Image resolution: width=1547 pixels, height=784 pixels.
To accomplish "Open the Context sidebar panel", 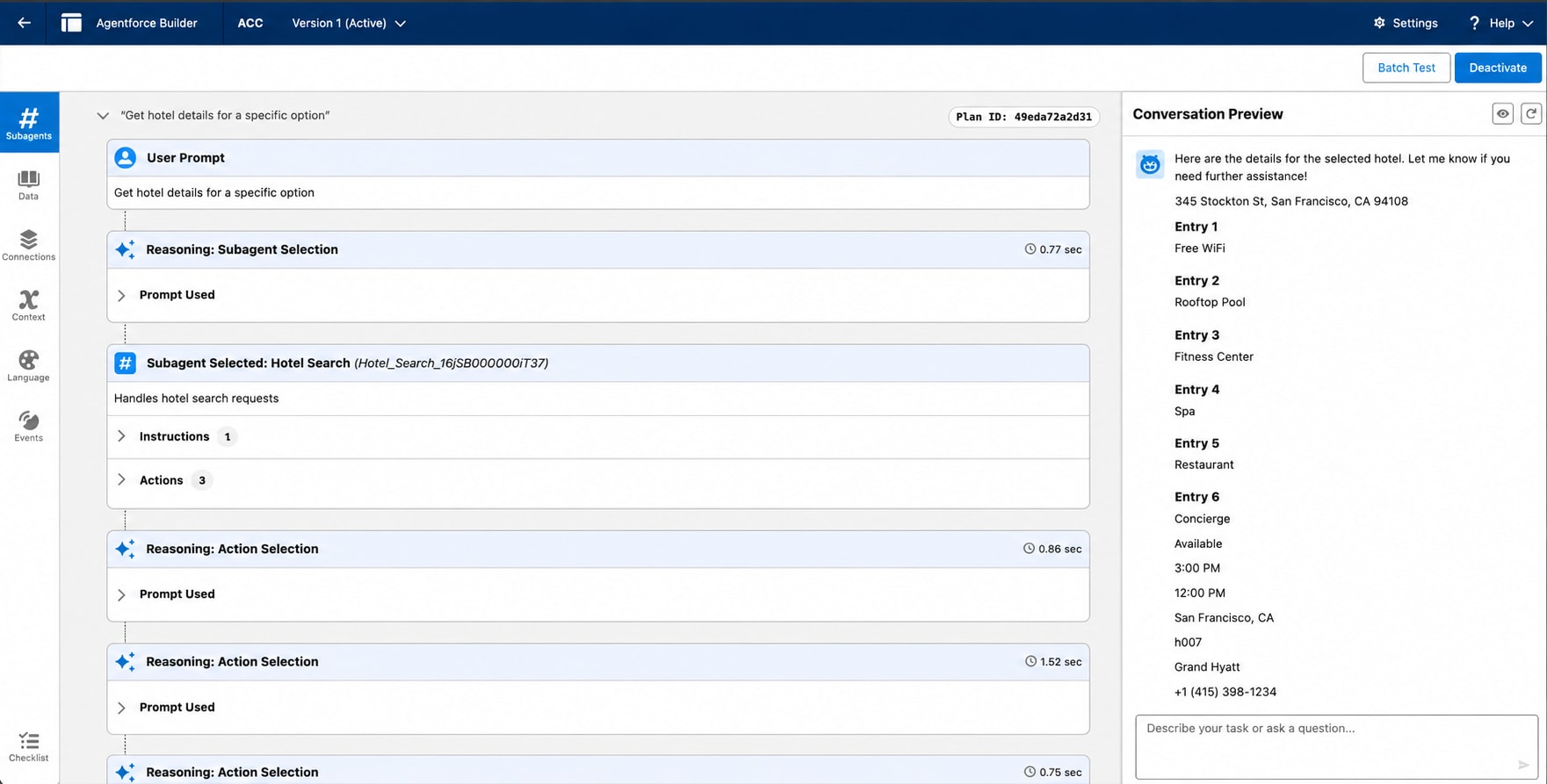I will 29,306.
